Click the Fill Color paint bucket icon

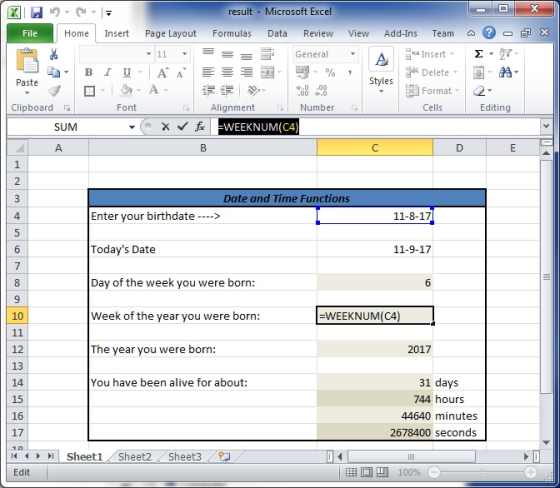[126, 90]
